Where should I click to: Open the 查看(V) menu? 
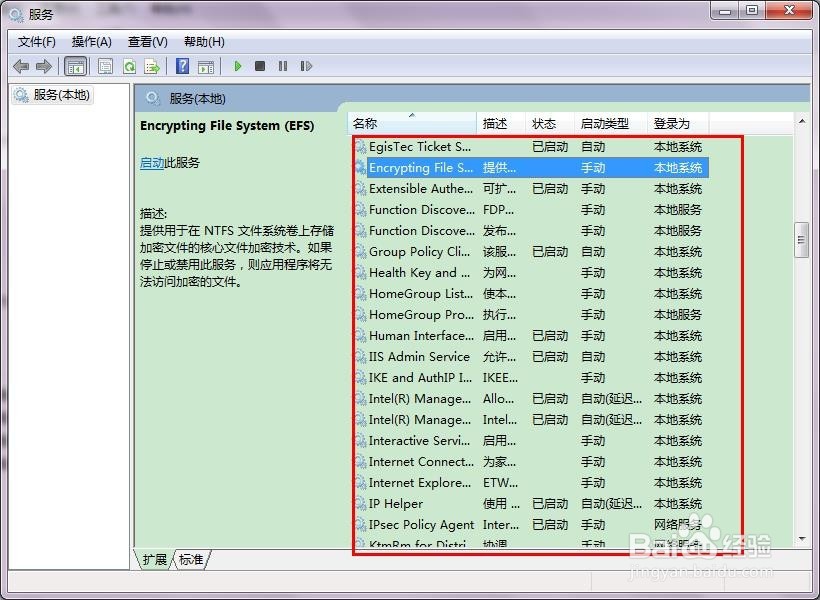tap(147, 42)
